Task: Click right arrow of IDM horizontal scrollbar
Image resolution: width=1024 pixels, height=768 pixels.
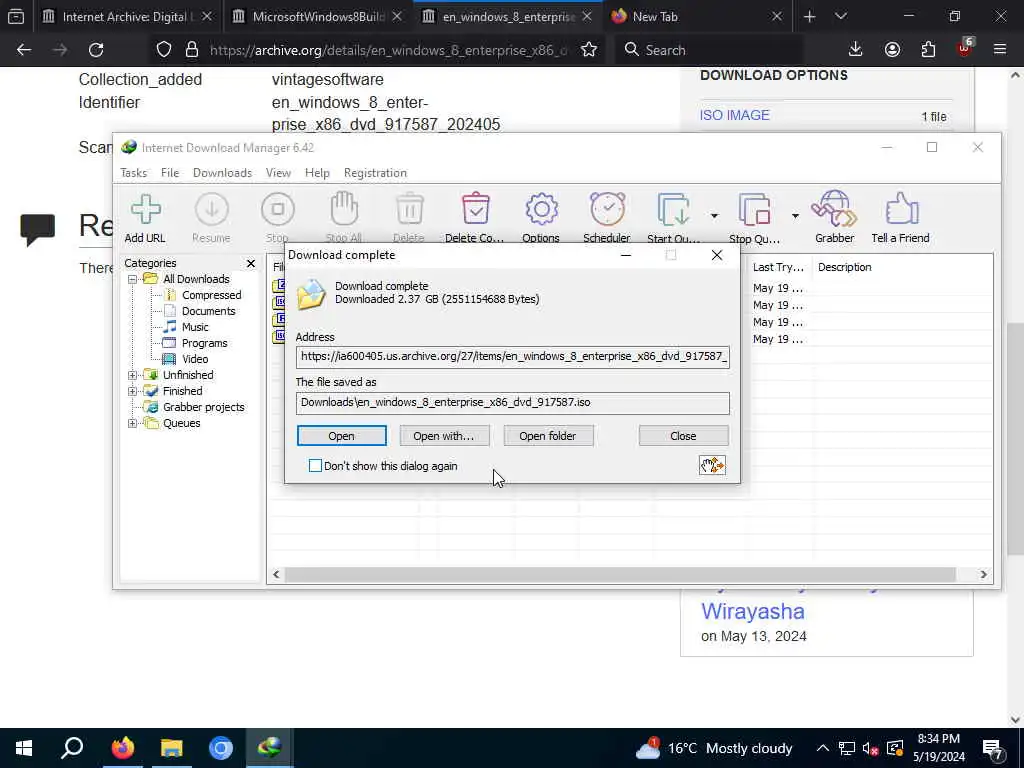Action: (x=984, y=575)
